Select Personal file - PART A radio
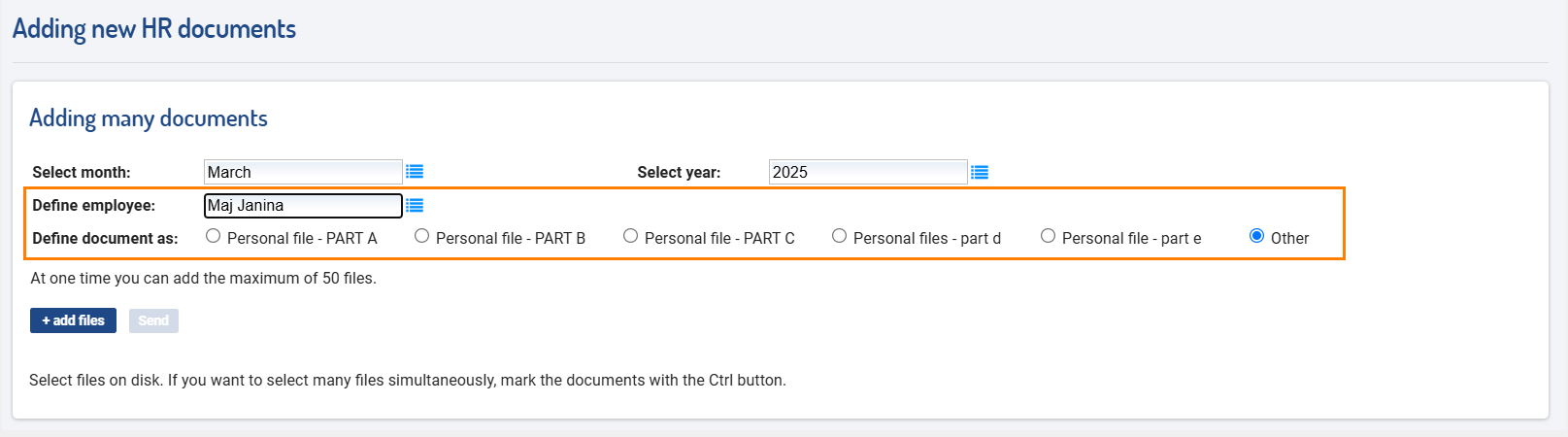The height and width of the screenshot is (437, 1568). (213, 236)
